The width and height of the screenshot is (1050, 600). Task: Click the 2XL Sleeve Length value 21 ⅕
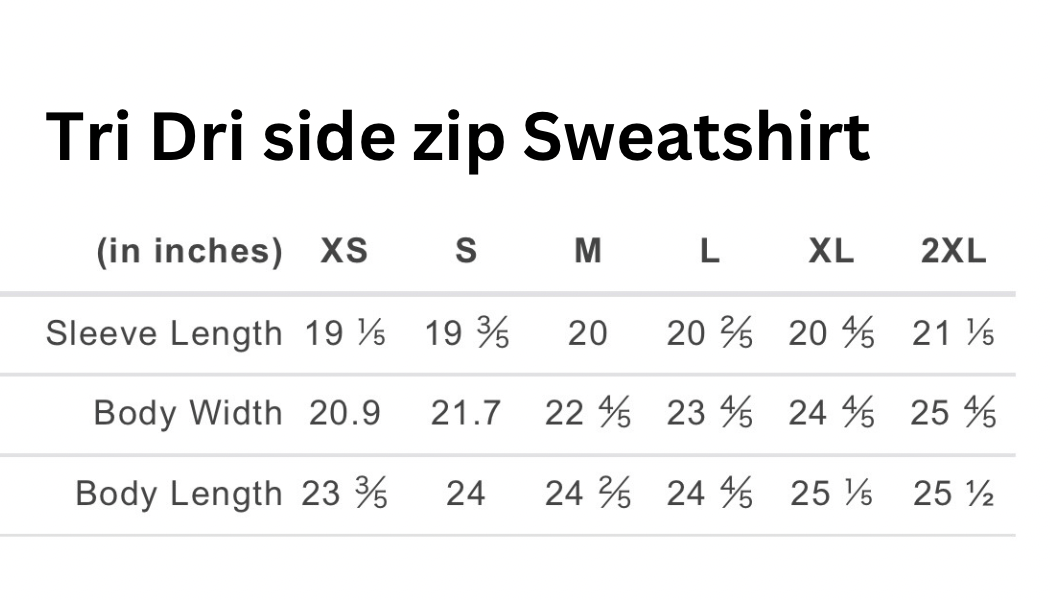click(953, 333)
